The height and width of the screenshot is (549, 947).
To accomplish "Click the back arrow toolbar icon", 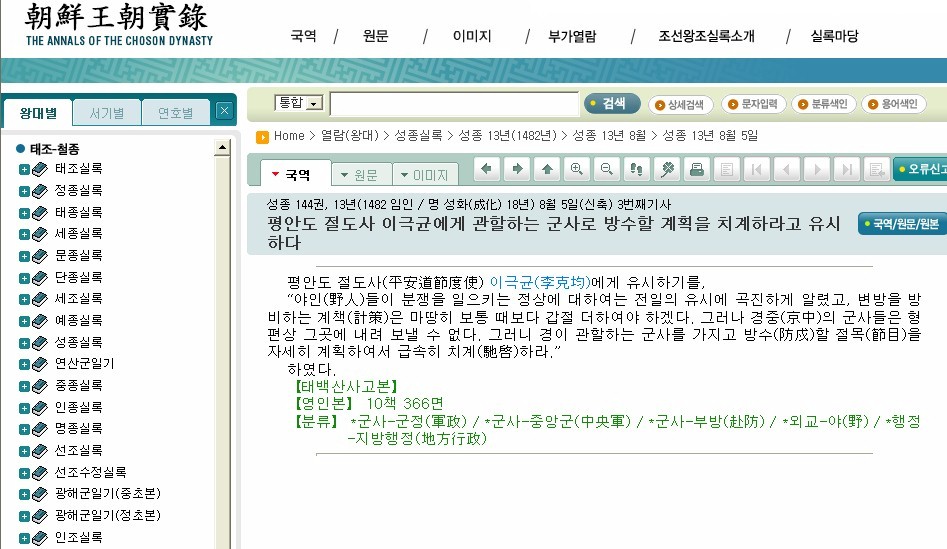I will click(487, 169).
